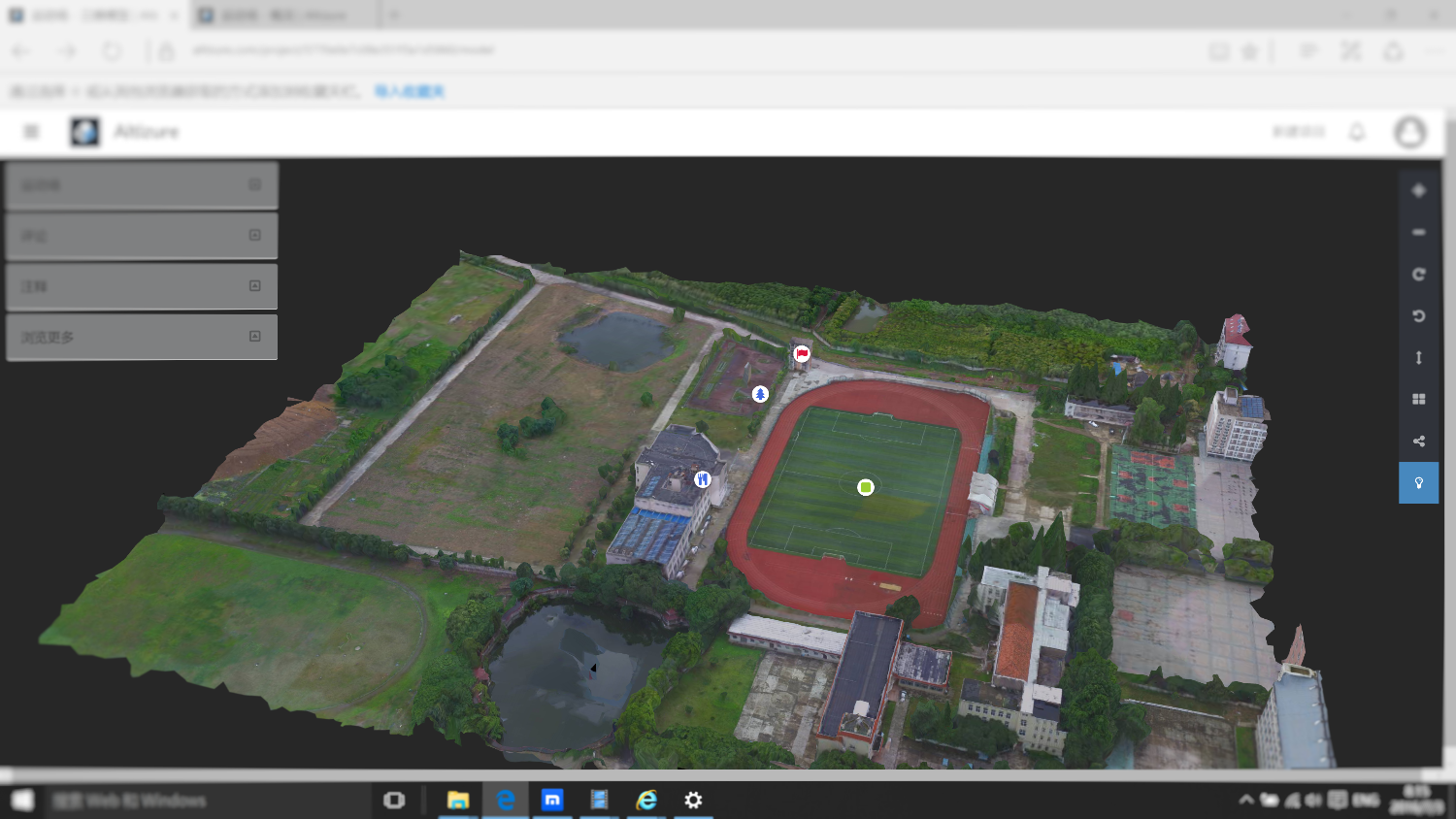The width and height of the screenshot is (1456, 819).
Task: Open the Edge more options menu
Action: click(x=1436, y=51)
